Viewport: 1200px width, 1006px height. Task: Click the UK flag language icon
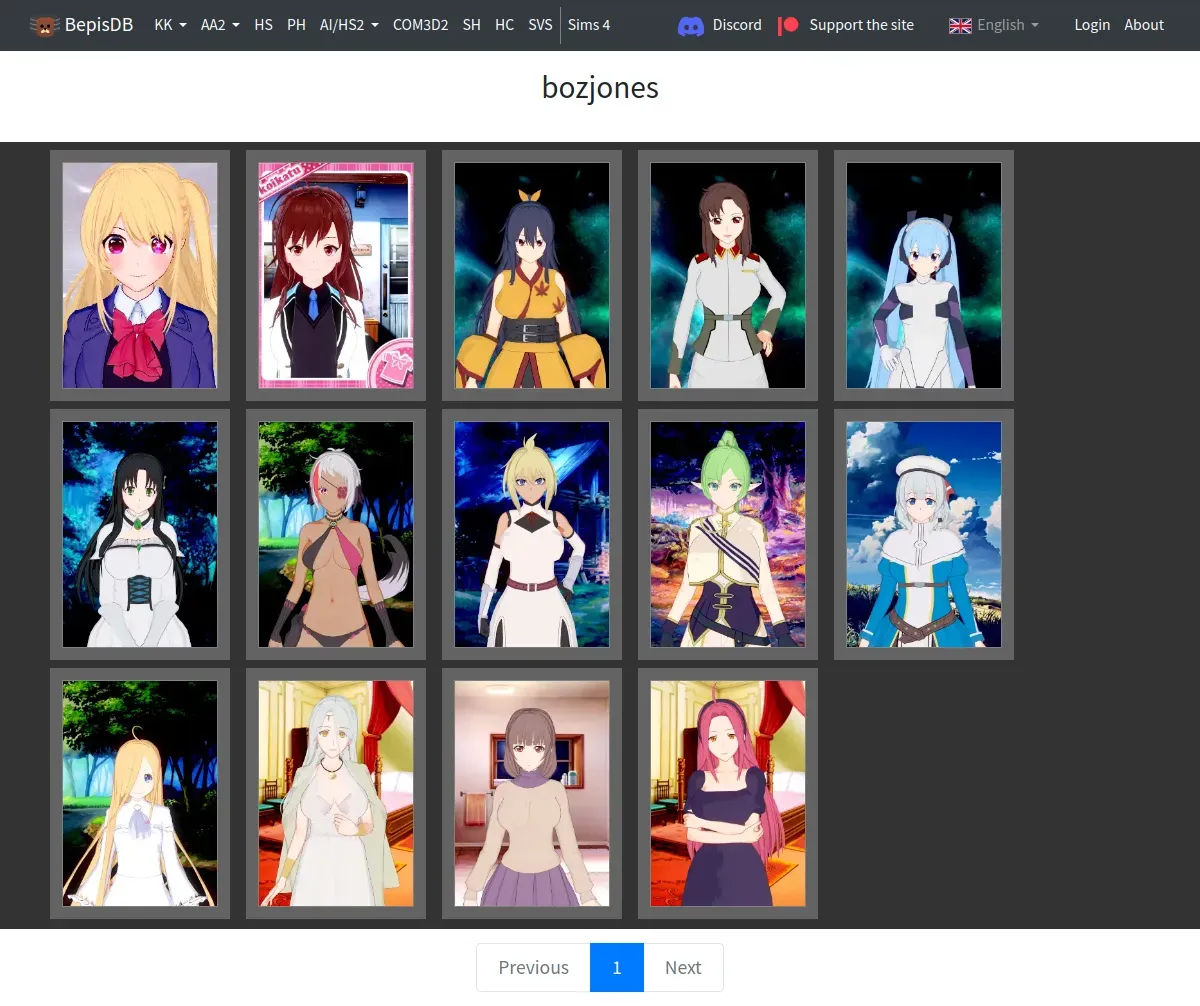click(x=960, y=25)
